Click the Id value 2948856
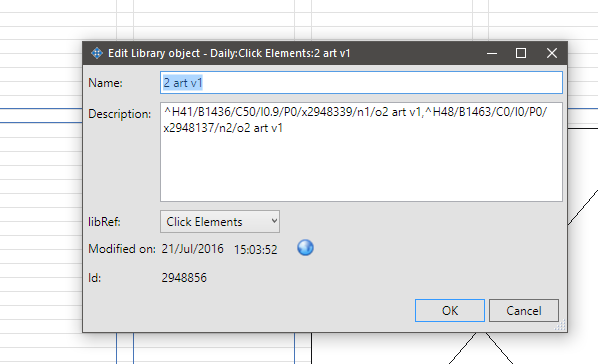The height and width of the screenshot is (364, 598). point(184,277)
